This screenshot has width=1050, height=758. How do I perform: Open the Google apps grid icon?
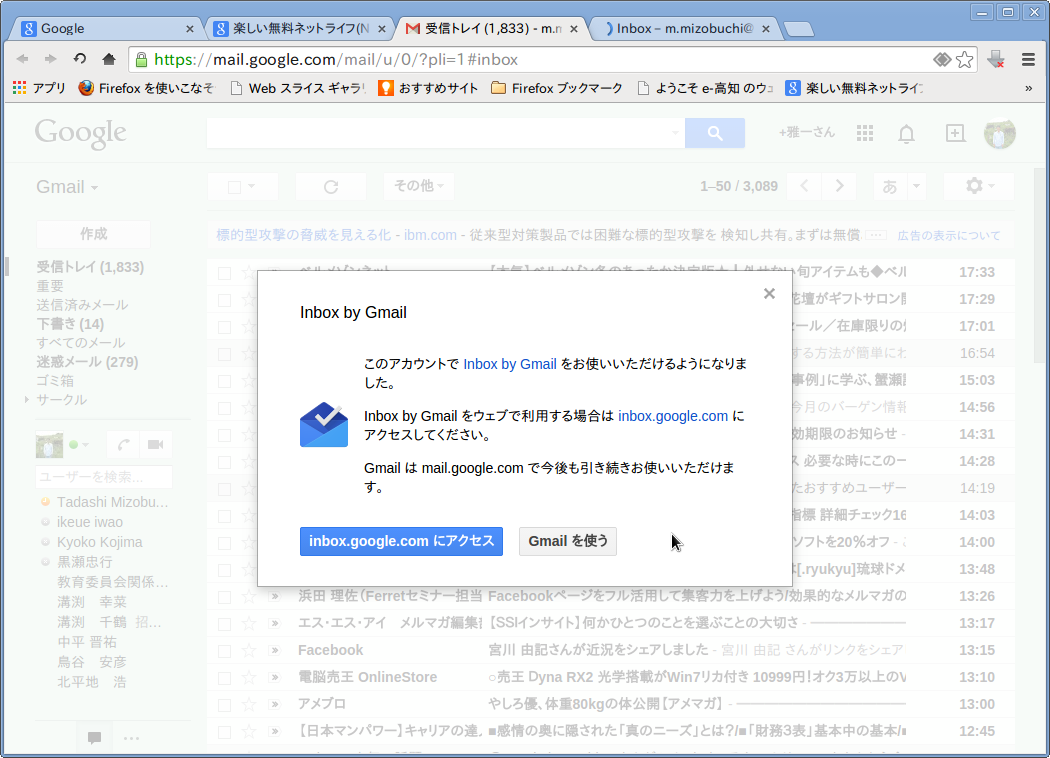865,133
